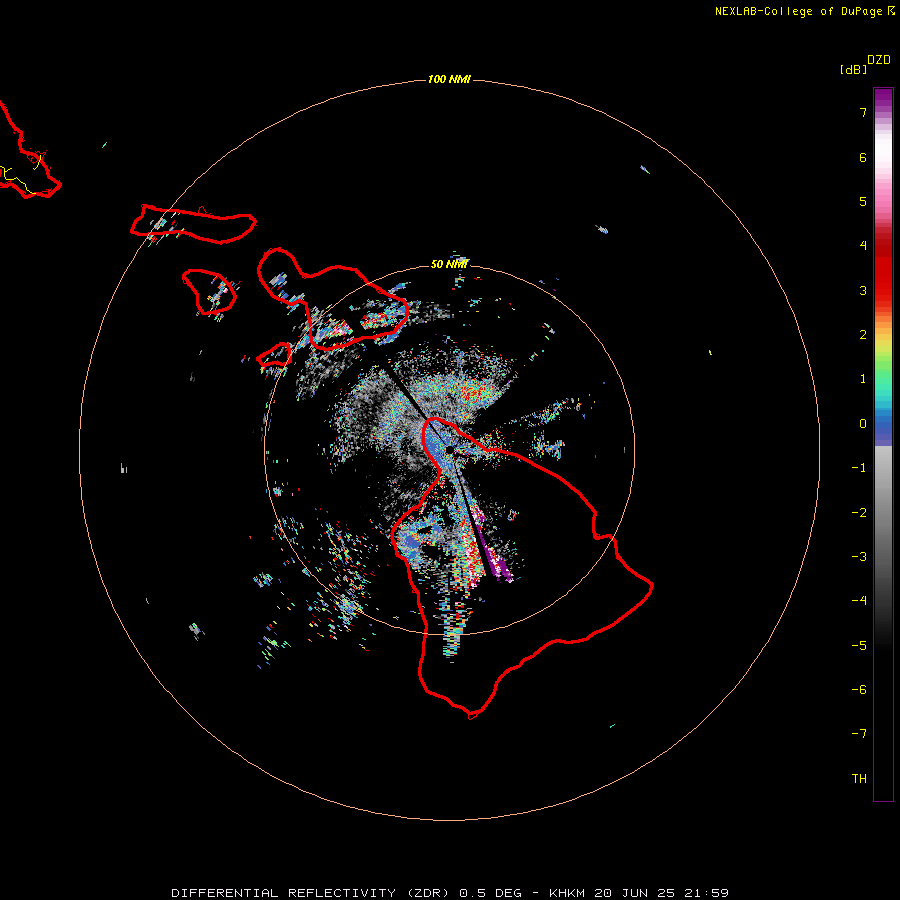
Task: Click the Maui island outline
Action: click(x=333, y=298)
